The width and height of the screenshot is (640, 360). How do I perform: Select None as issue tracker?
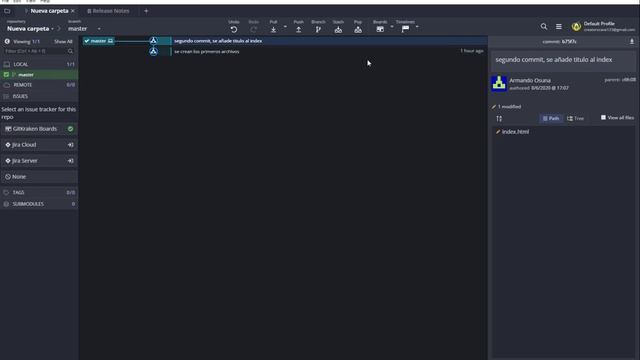tap(39, 177)
